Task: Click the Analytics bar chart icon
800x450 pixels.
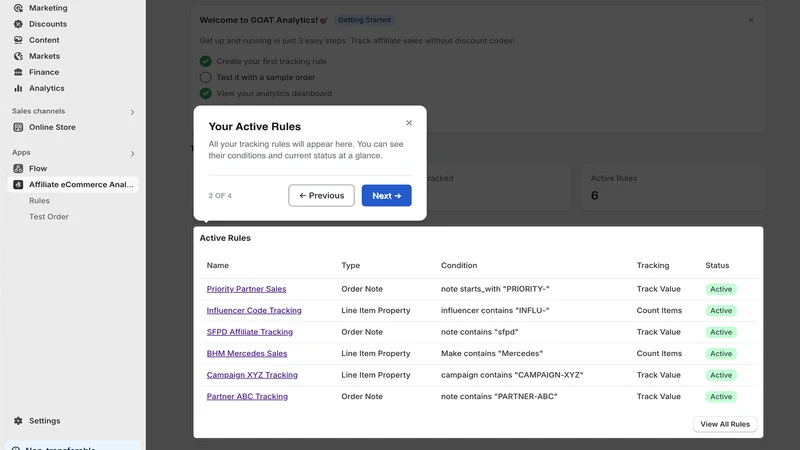Action: point(18,88)
